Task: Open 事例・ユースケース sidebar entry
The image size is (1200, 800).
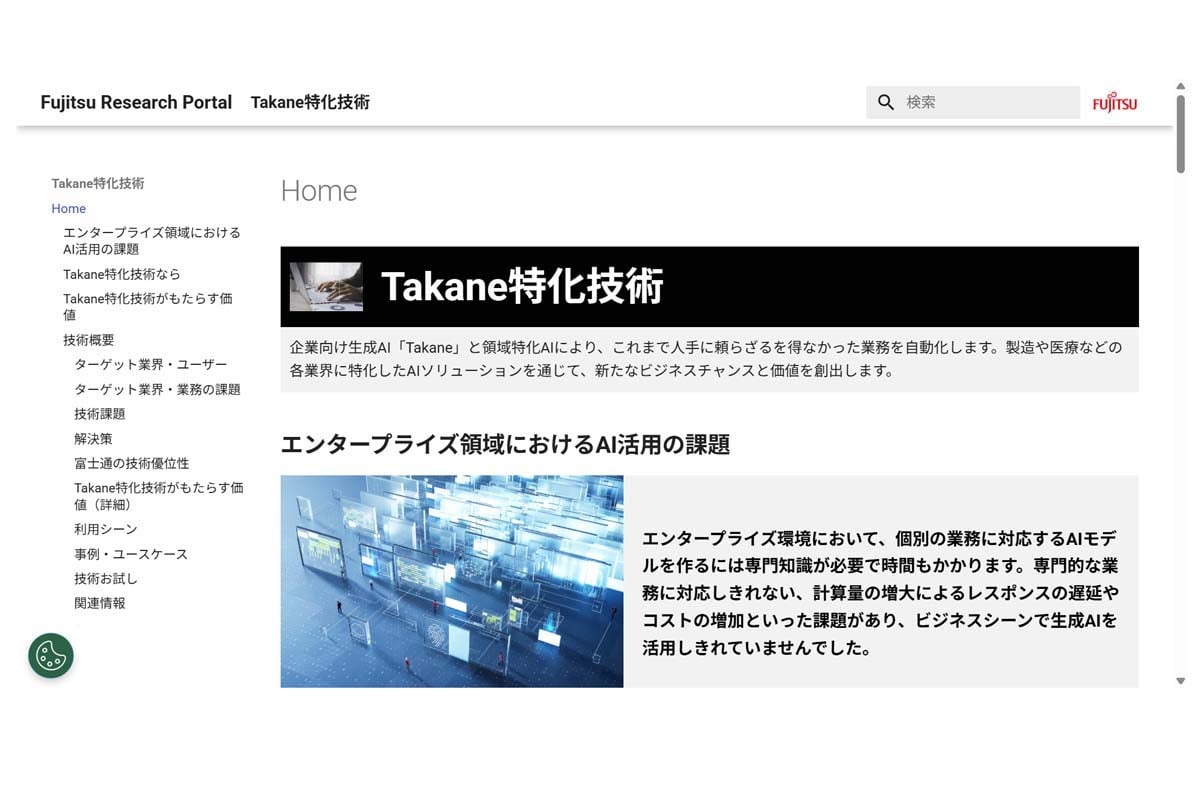Action: pos(131,554)
